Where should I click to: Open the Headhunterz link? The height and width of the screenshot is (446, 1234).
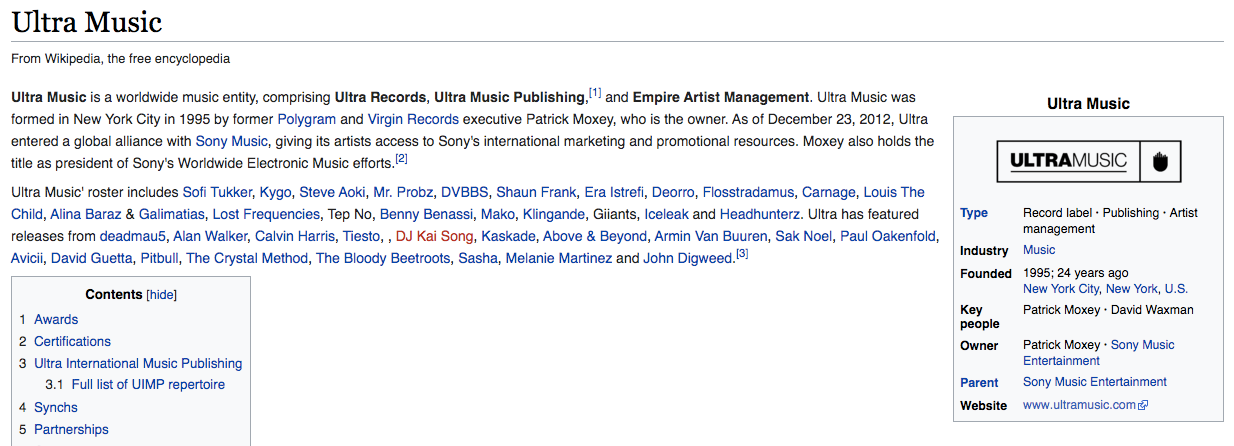760,214
